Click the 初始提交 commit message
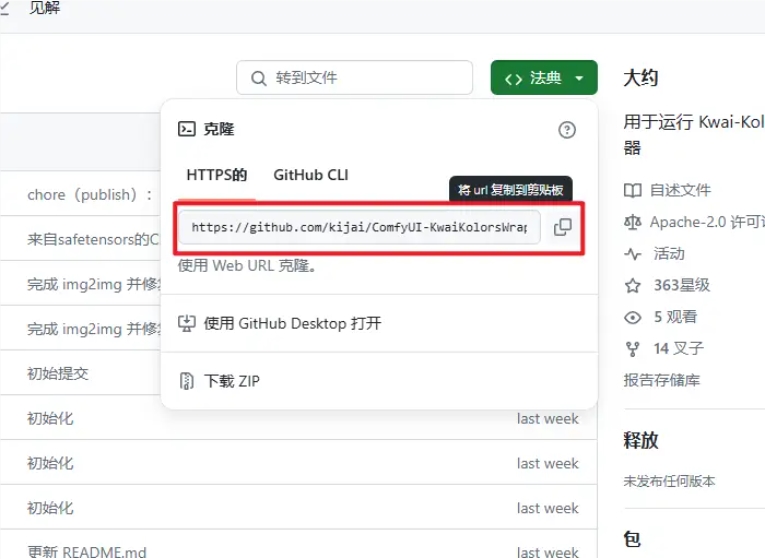The image size is (765, 559). [58, 374]
